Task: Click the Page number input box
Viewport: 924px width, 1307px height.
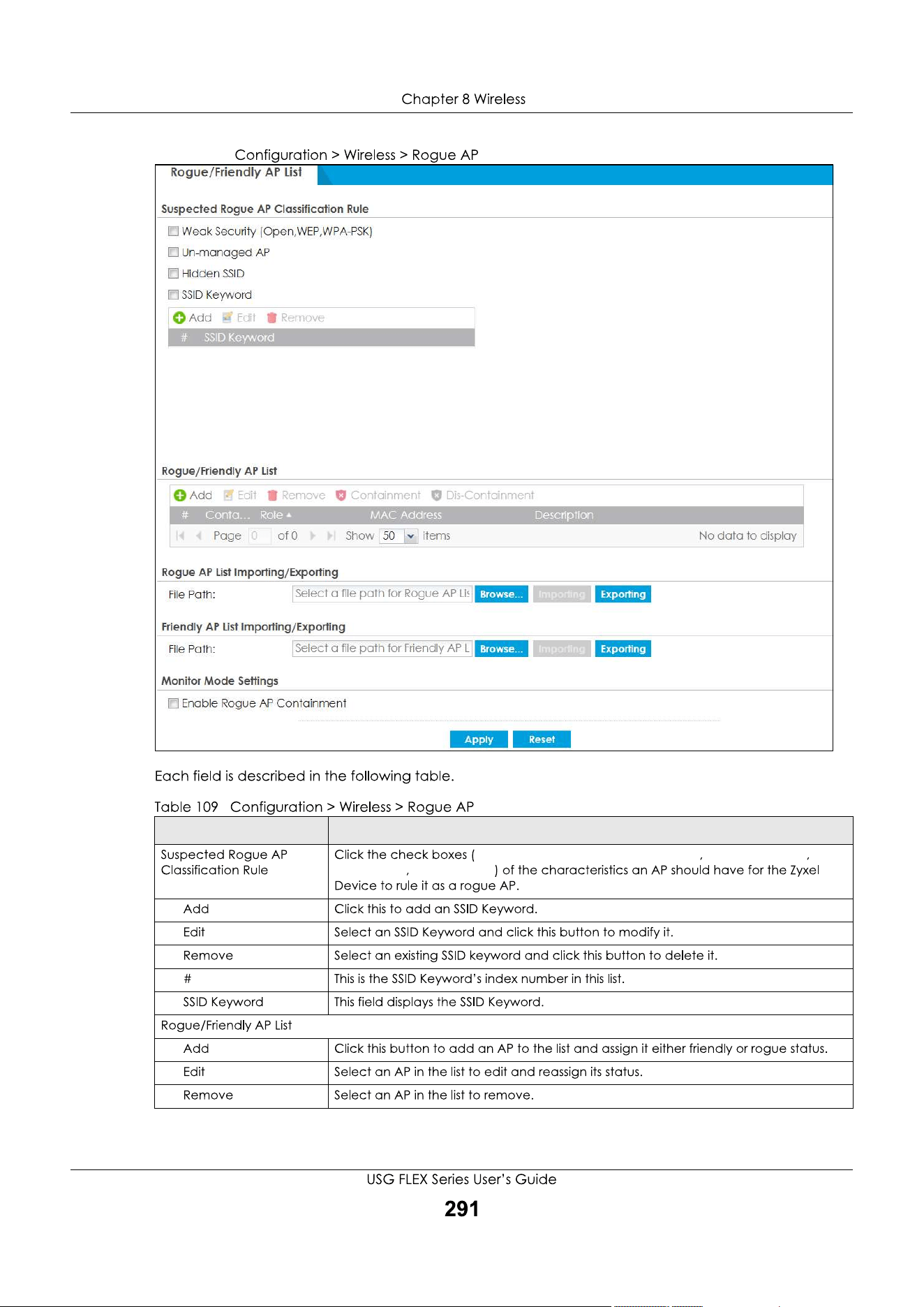Action: (259, 536)
